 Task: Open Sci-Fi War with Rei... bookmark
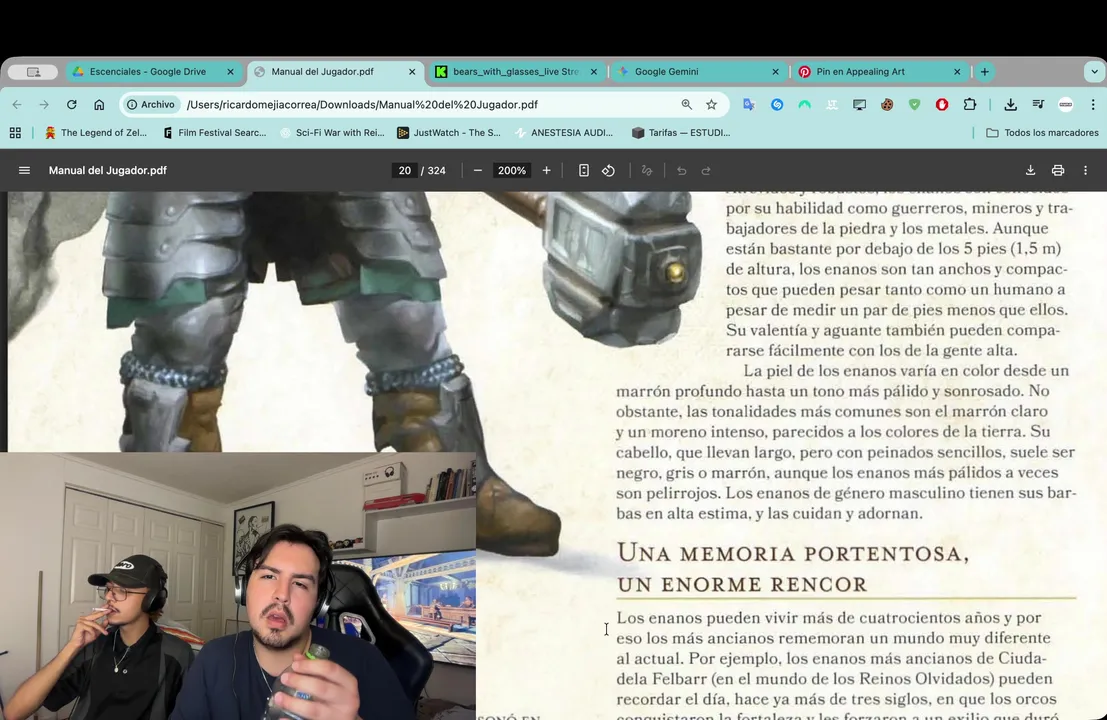tap(332, 133)
